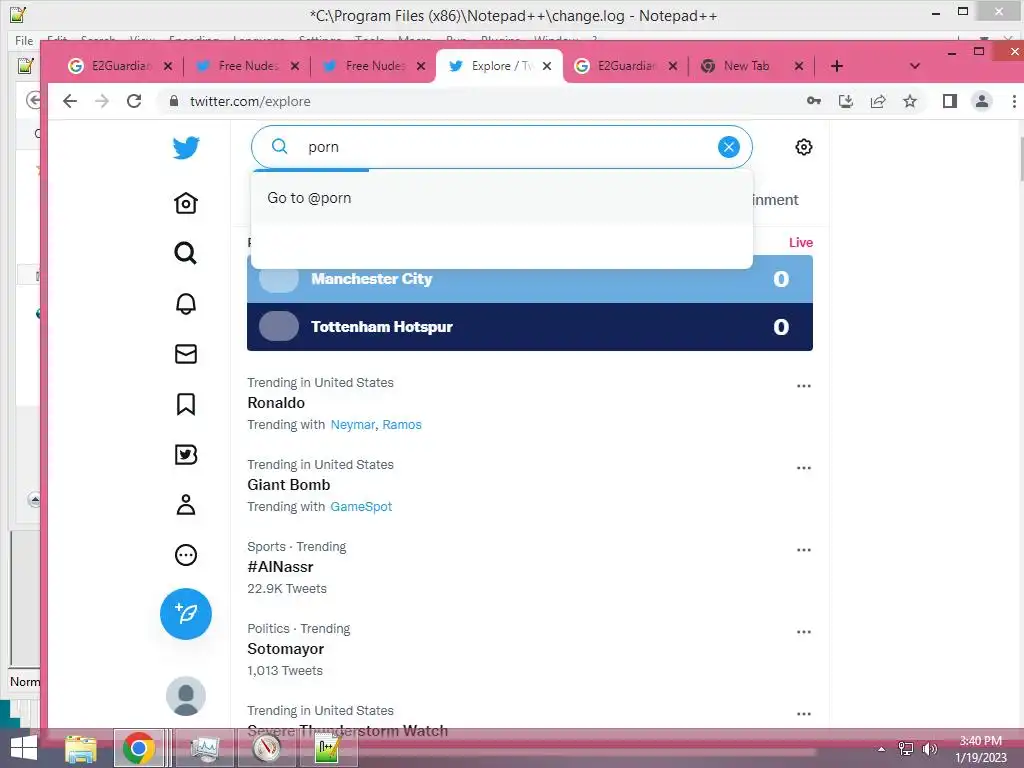Open the #AlNassr trending topic

coord(280,567)
